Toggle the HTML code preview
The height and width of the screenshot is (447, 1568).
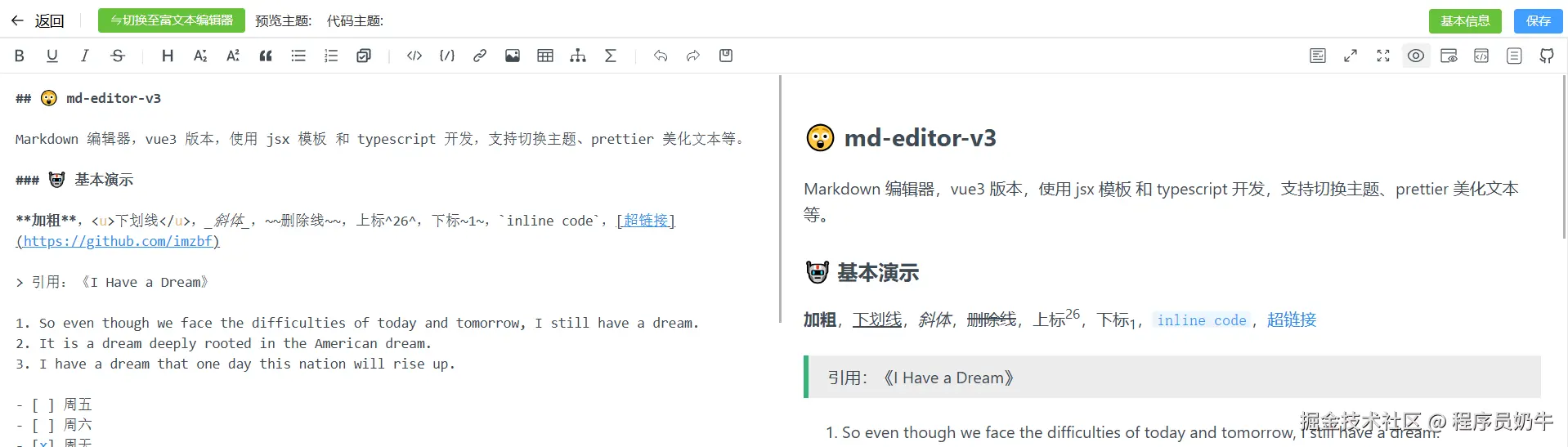[x=1481, y=56]
